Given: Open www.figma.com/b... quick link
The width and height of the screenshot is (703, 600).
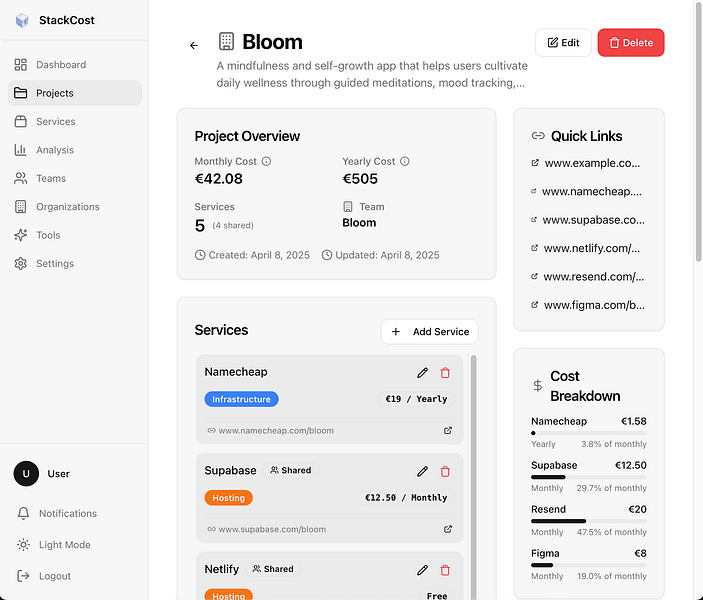Looking at the screenshot, I should pyautogui.click(x=588, y=305).
